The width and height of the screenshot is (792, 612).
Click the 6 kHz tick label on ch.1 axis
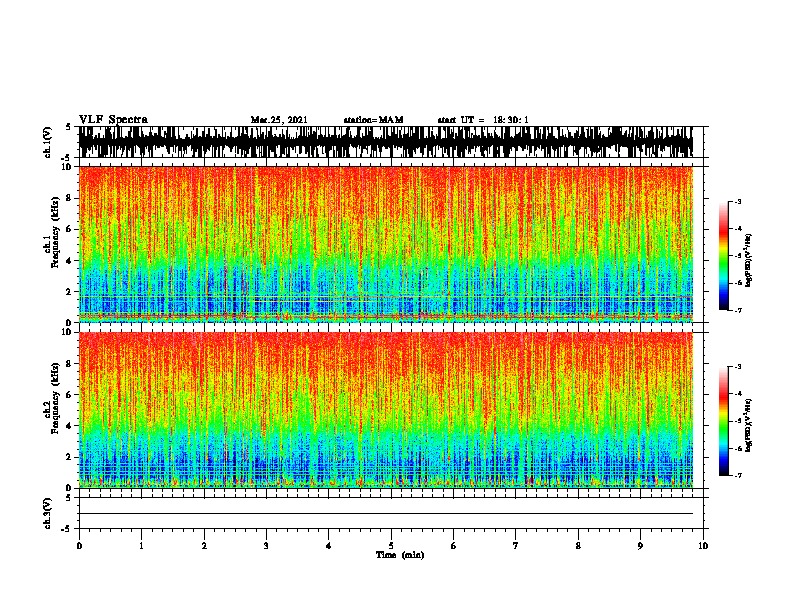click(x=70, y=229)
